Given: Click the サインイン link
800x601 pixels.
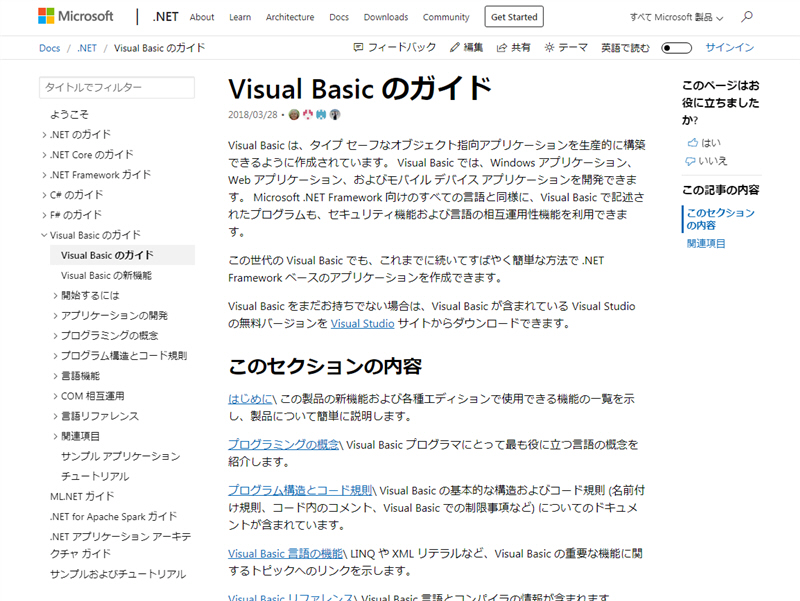Looking at the screenshot, I should [729, 46].
